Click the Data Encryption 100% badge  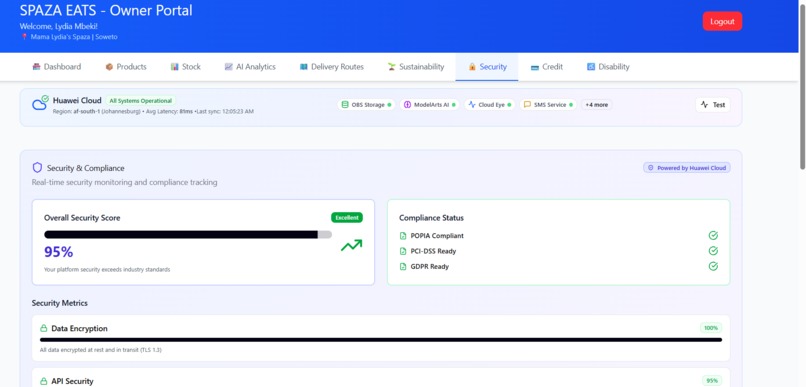click(711, 328)
